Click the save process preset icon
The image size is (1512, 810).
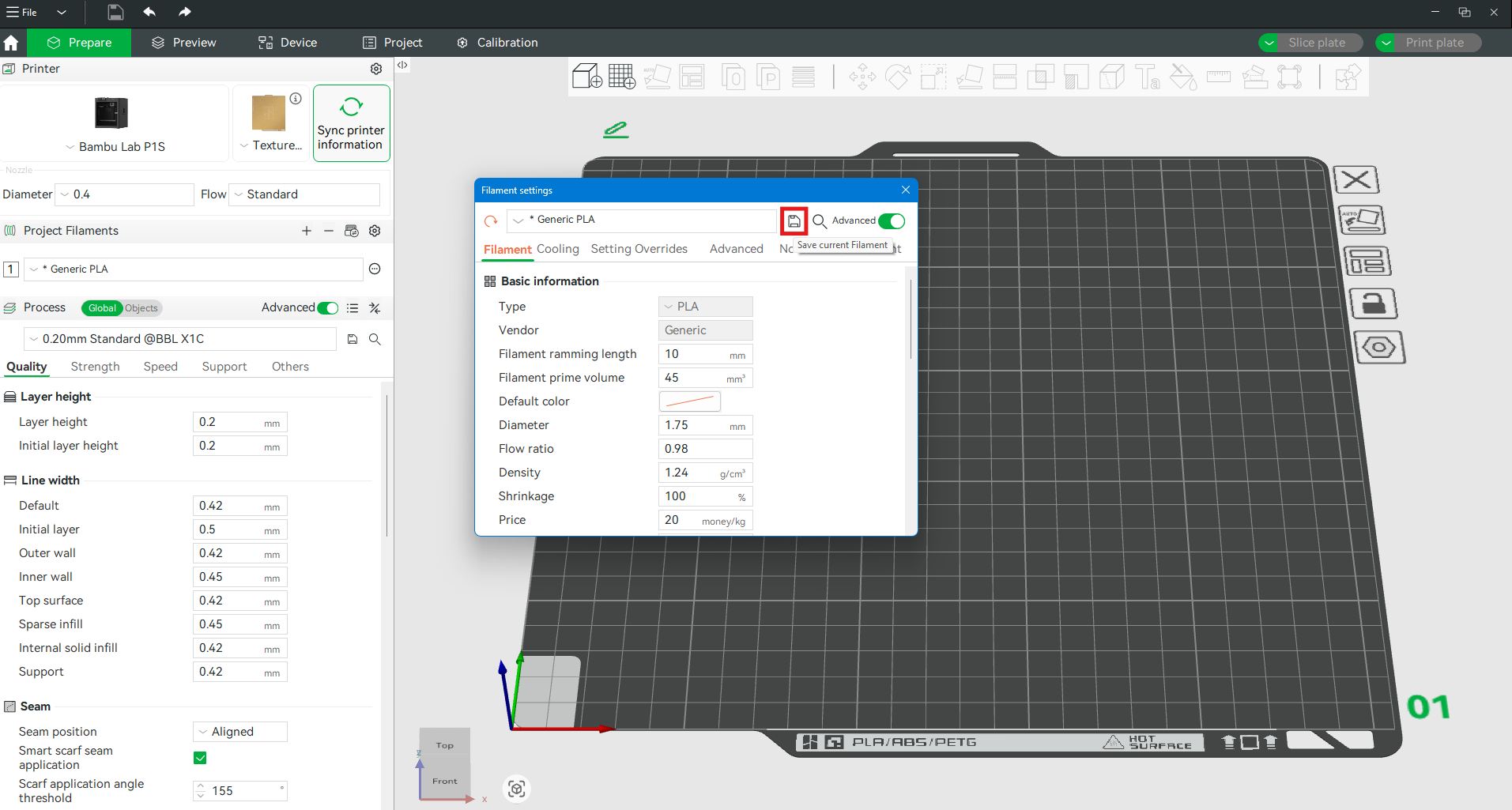click(353, 339)
